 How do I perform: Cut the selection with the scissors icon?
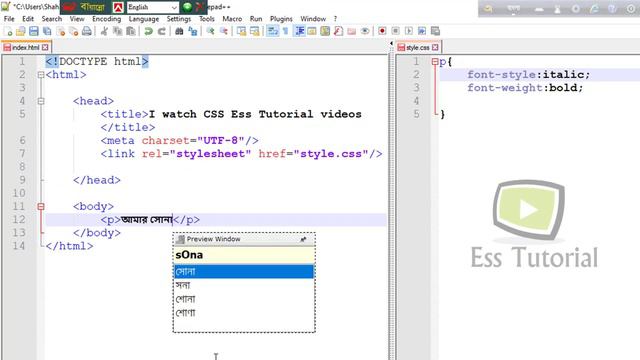104,31
